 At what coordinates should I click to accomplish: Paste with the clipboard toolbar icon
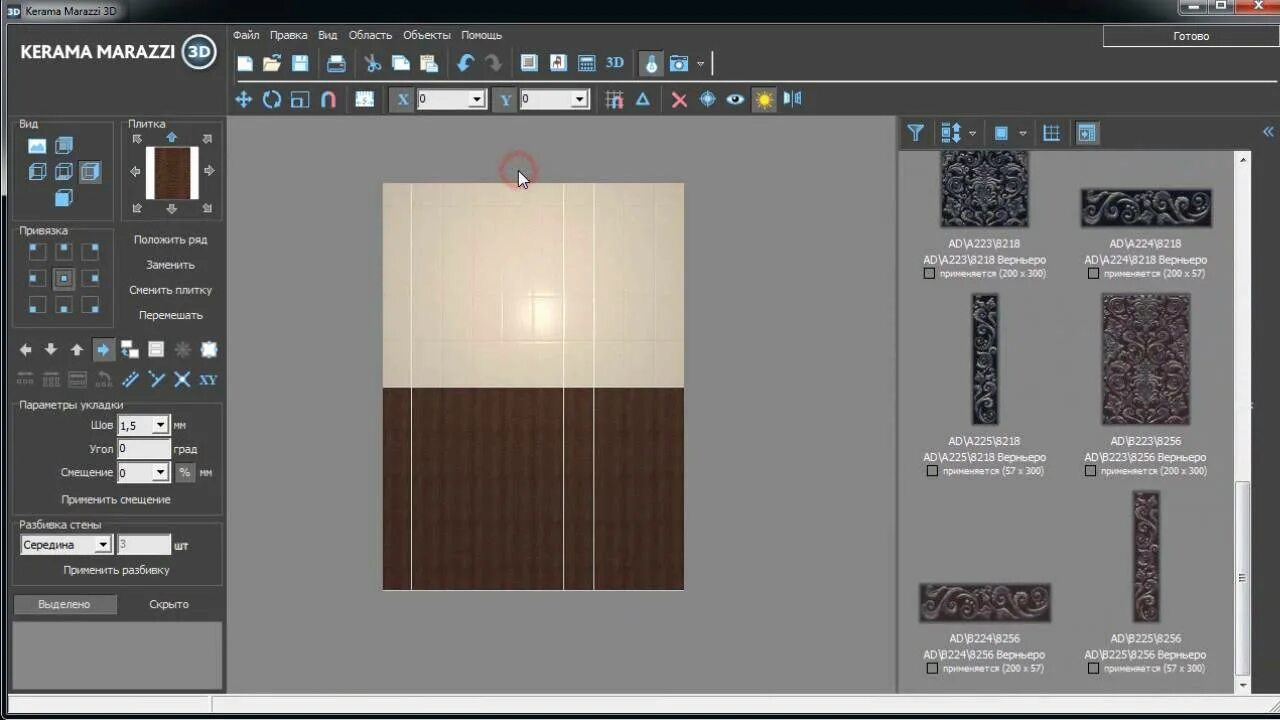pos(429,63)
